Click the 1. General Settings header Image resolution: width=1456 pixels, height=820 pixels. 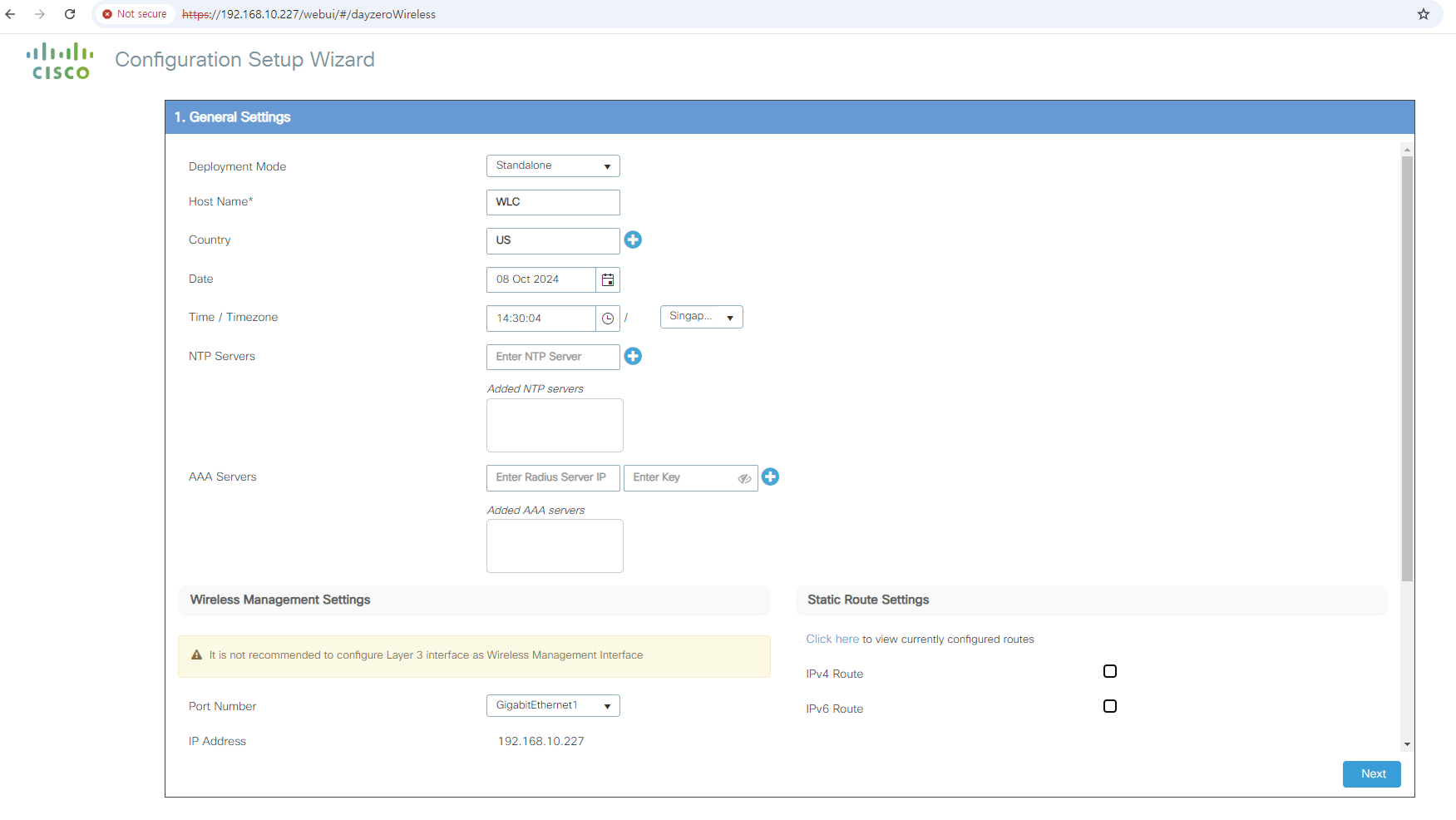point(790,117)
